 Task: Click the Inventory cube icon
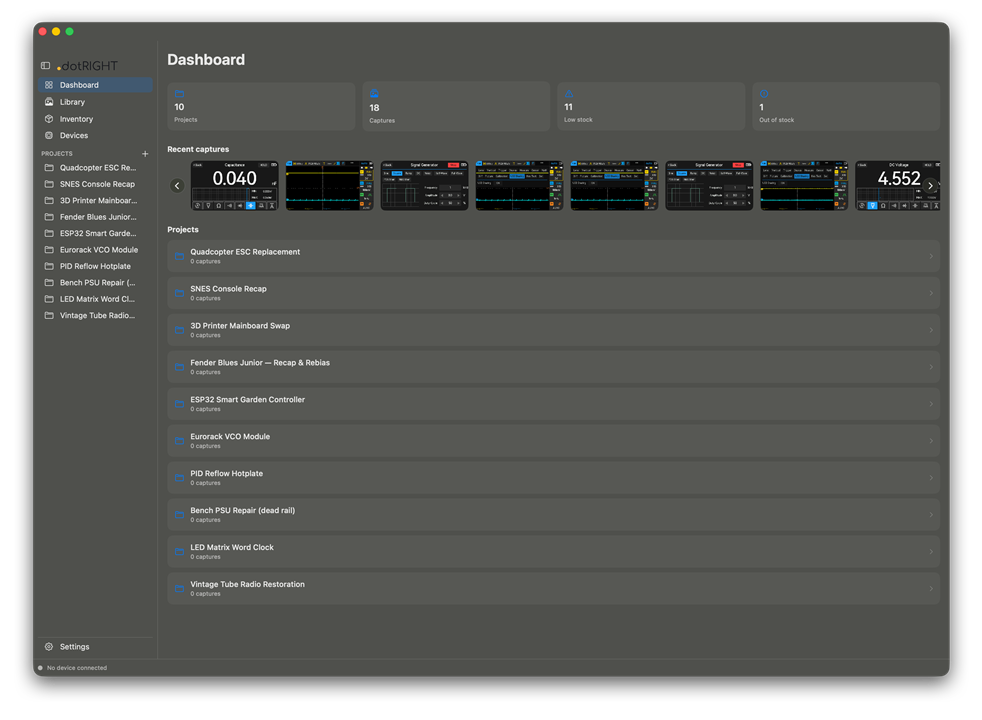pos(49,119)
